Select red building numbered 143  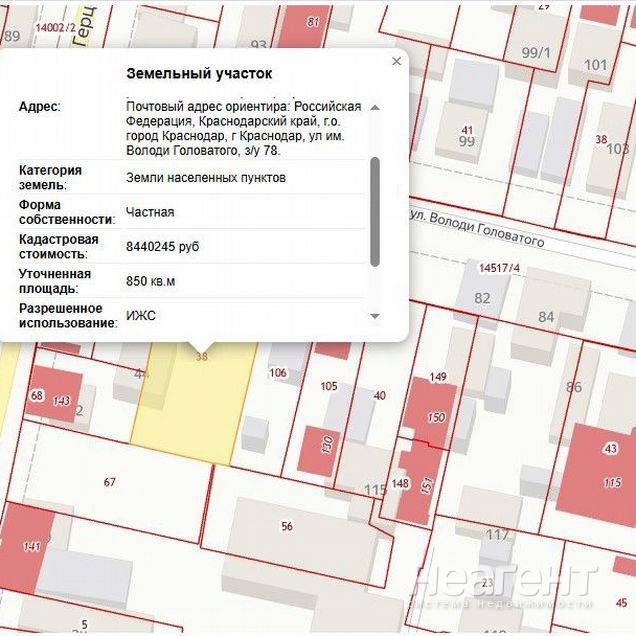point(62,402)
